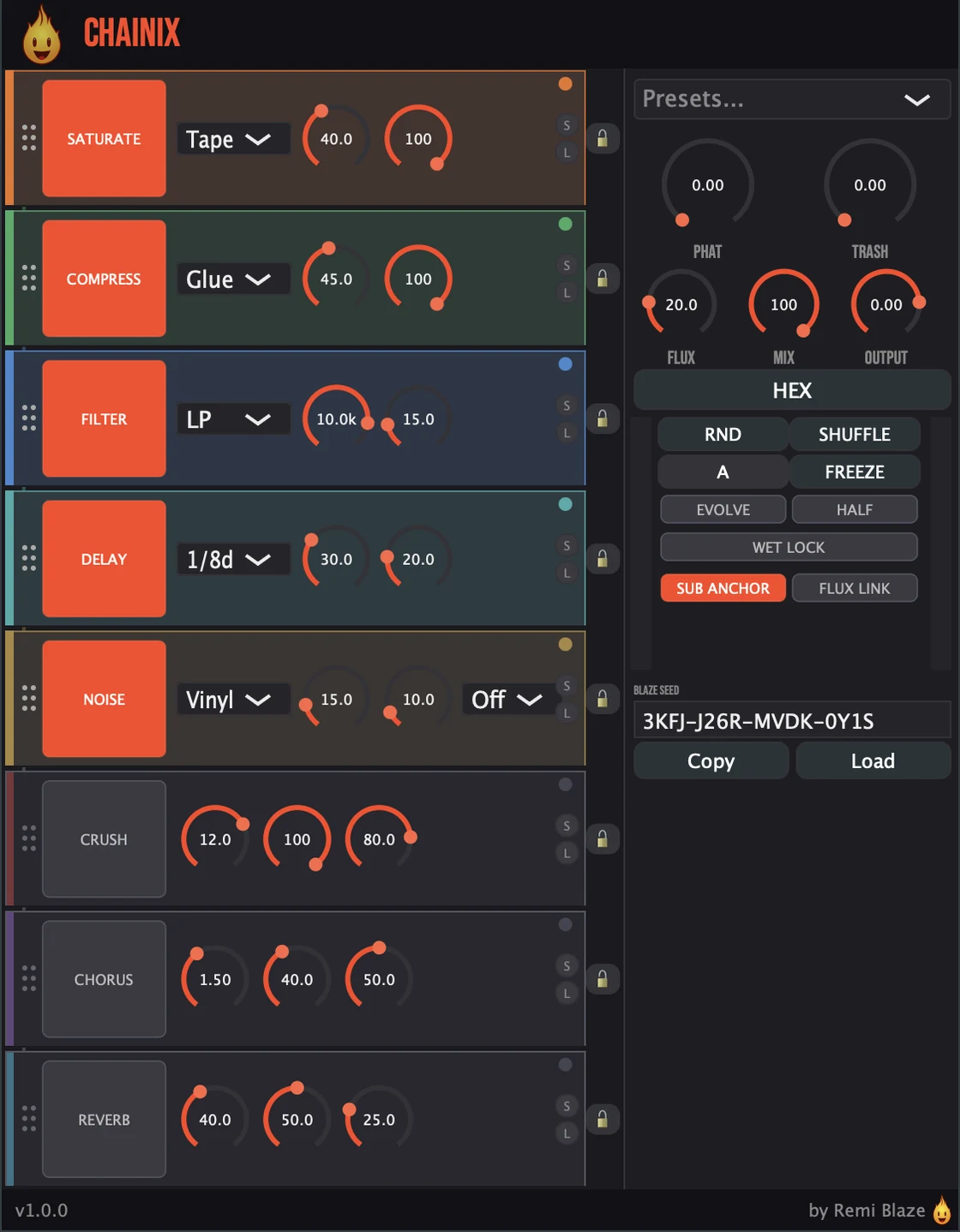Grab the drag handle of REVERB module

[x=29, y=1118]
